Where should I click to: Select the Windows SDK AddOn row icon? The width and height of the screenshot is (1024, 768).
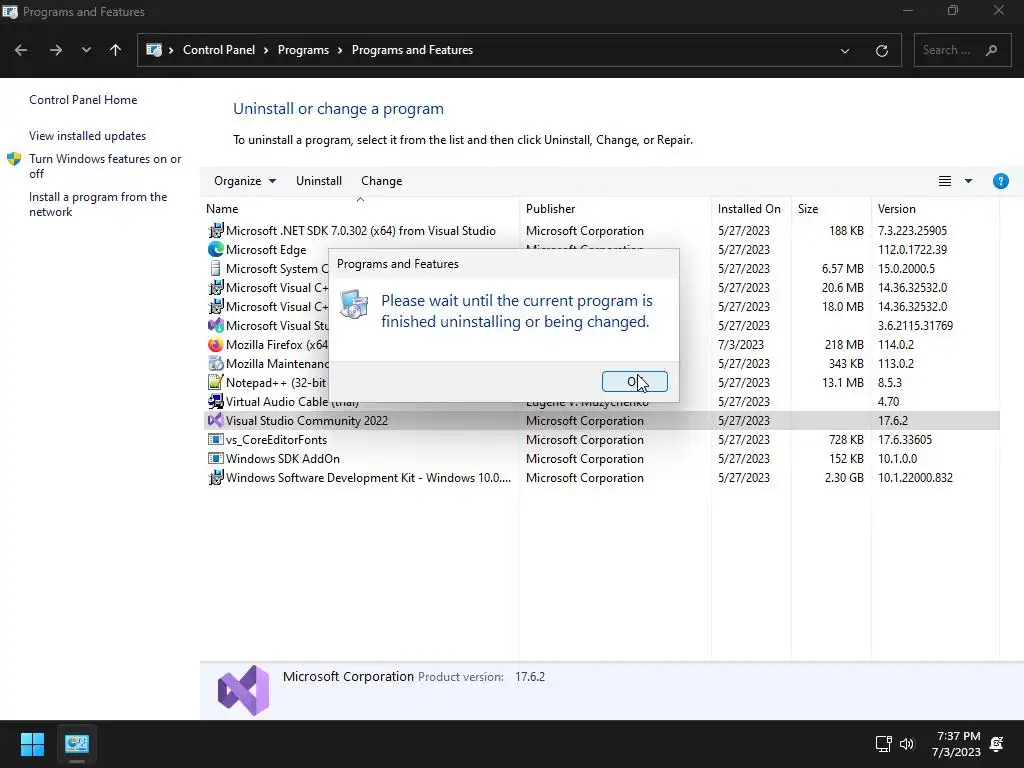(216, 458)
